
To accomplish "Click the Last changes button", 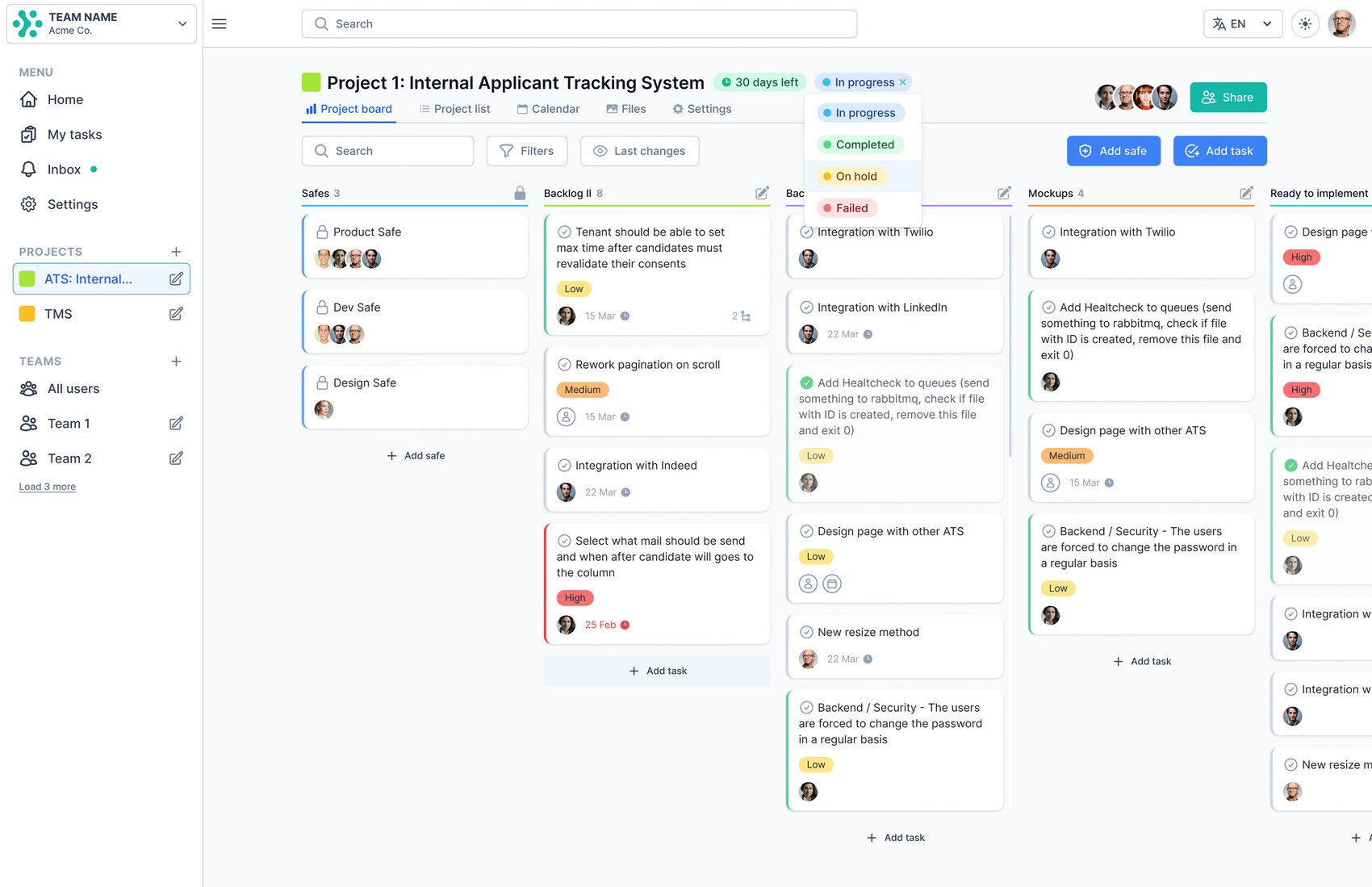I will [639, 151].
